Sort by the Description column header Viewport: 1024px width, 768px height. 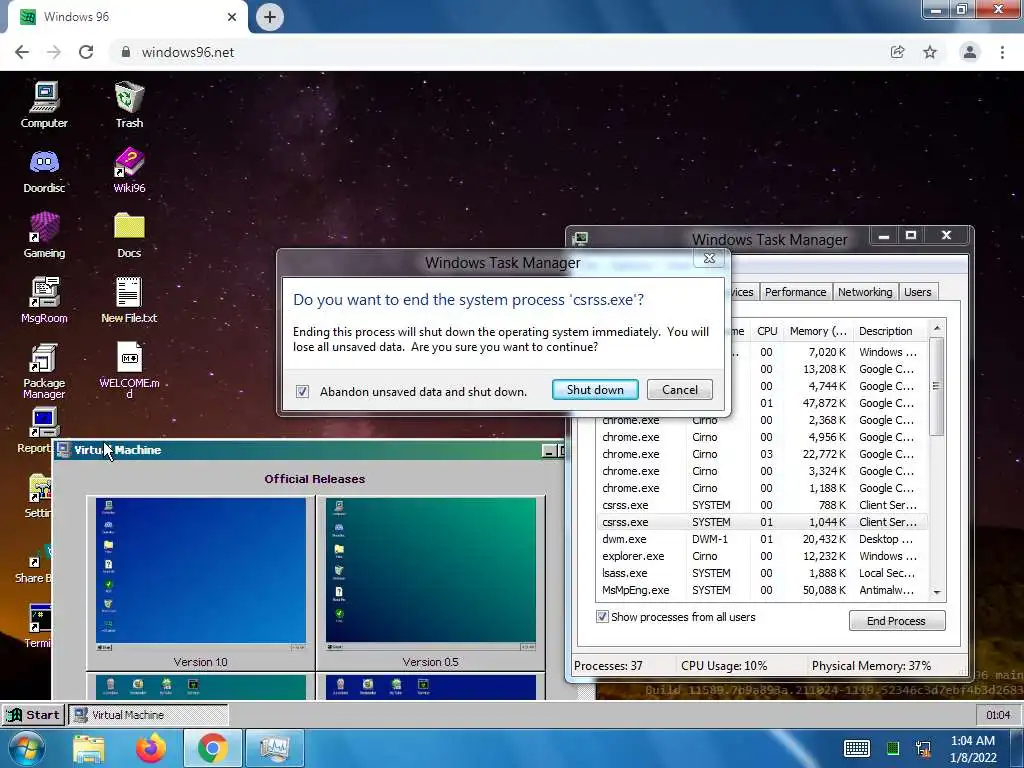tap(888, 331)
